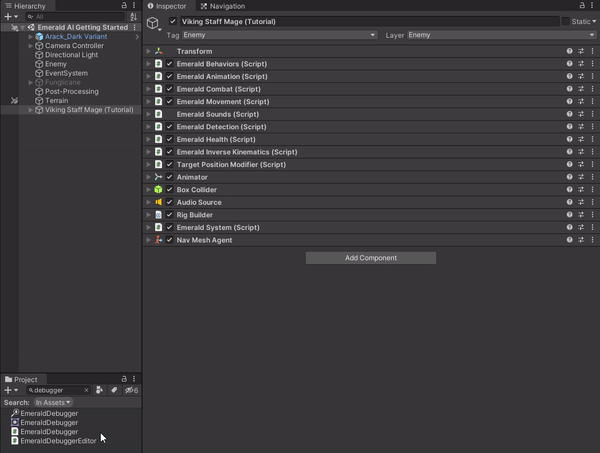Click the Add Component button
600x453 pixels.
coord(370,258)
